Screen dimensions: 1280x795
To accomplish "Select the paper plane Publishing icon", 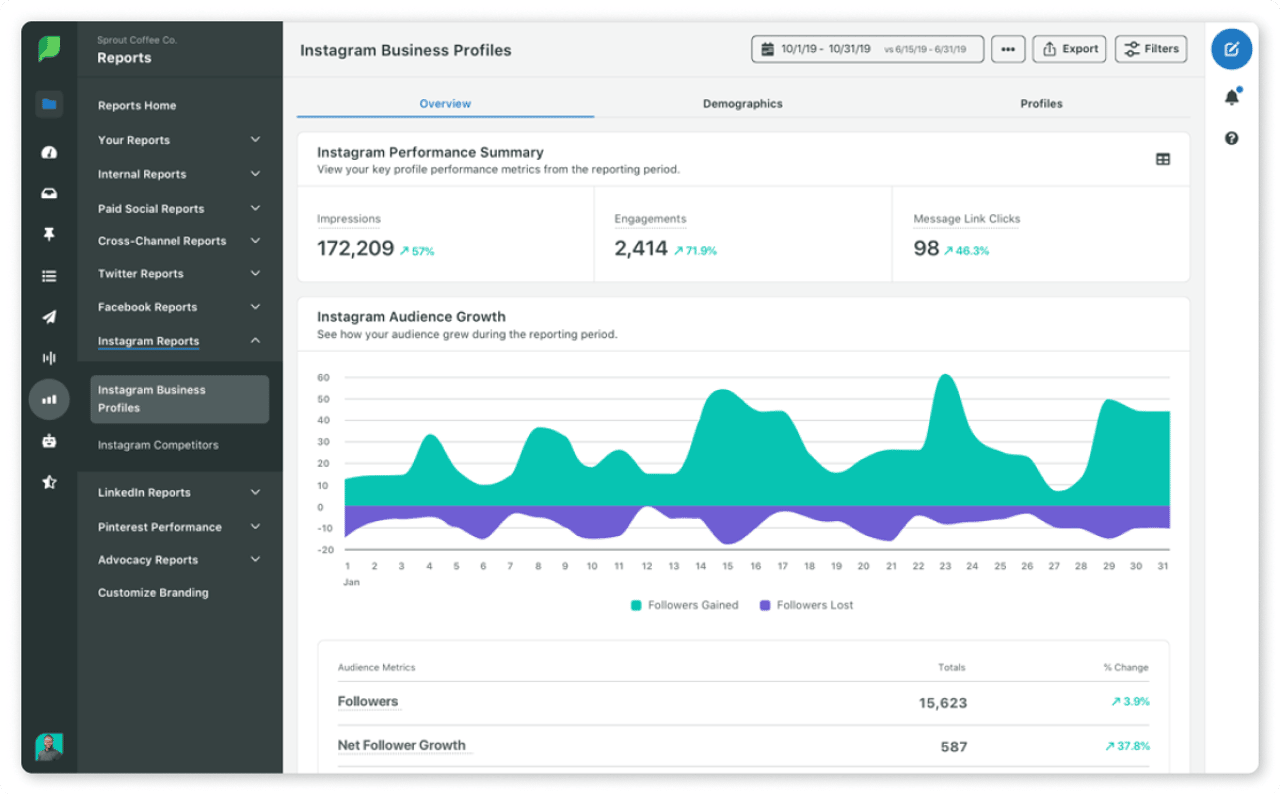I will (49, 316).
